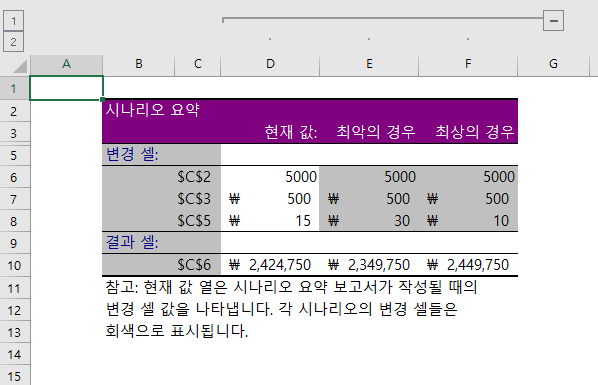Screen dimensions: 598x385
Task: Click outline level 2 button
Action: (x=13, y=42)
